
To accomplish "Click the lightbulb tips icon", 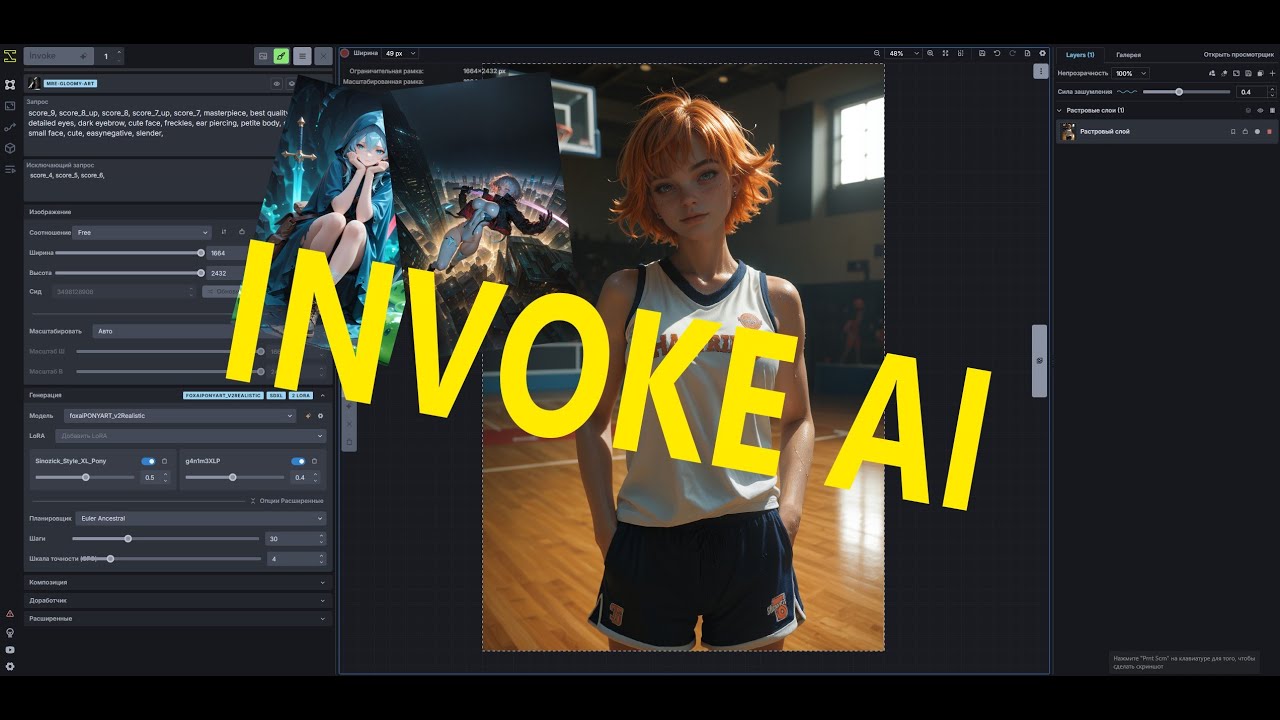I will (10, 632).
